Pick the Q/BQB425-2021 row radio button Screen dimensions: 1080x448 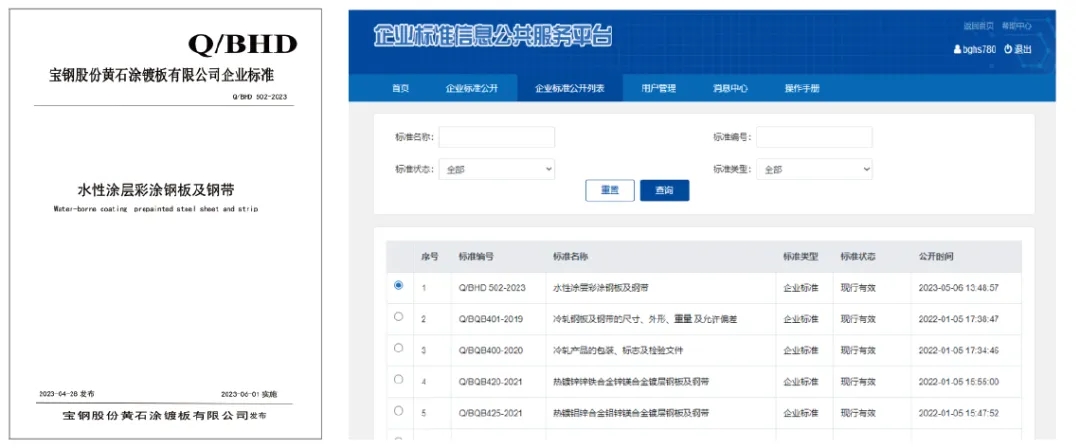399,411
